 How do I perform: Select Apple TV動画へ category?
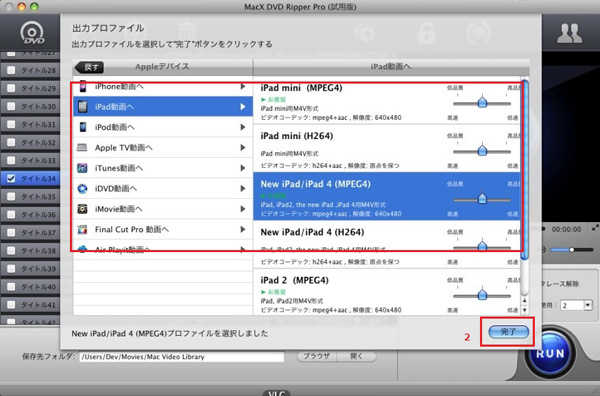(163, 147)
